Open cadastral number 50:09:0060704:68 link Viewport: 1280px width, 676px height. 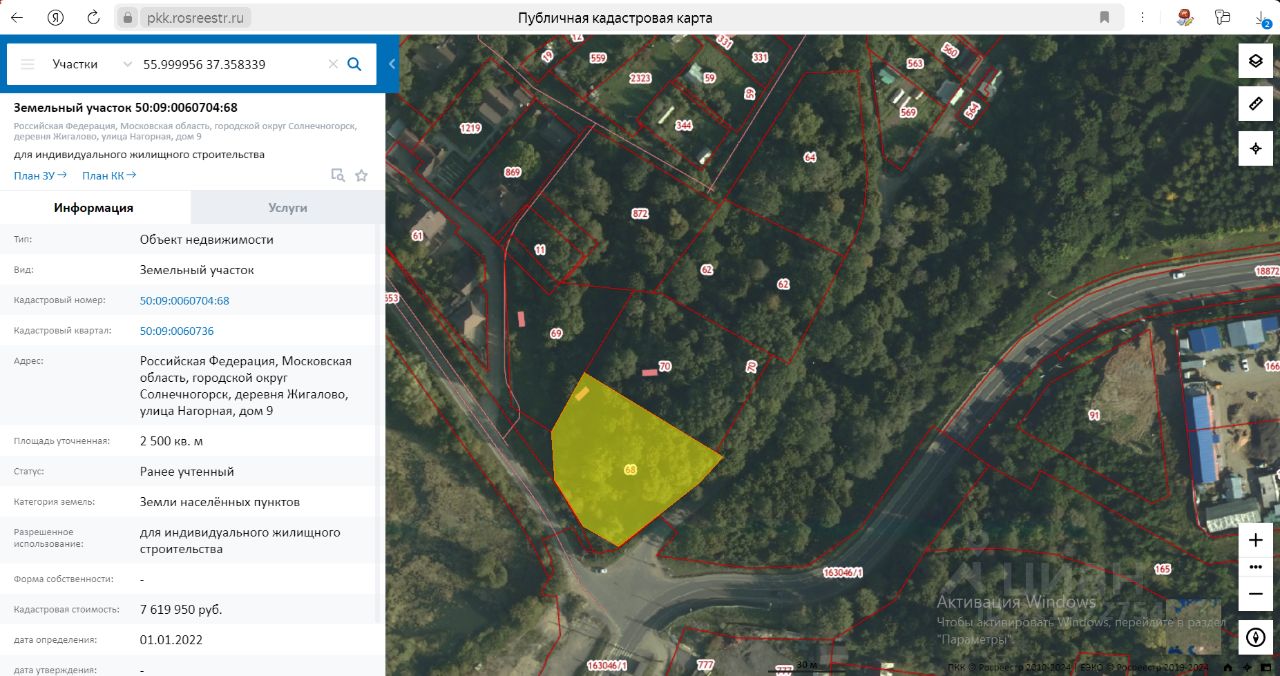[185, 301]
